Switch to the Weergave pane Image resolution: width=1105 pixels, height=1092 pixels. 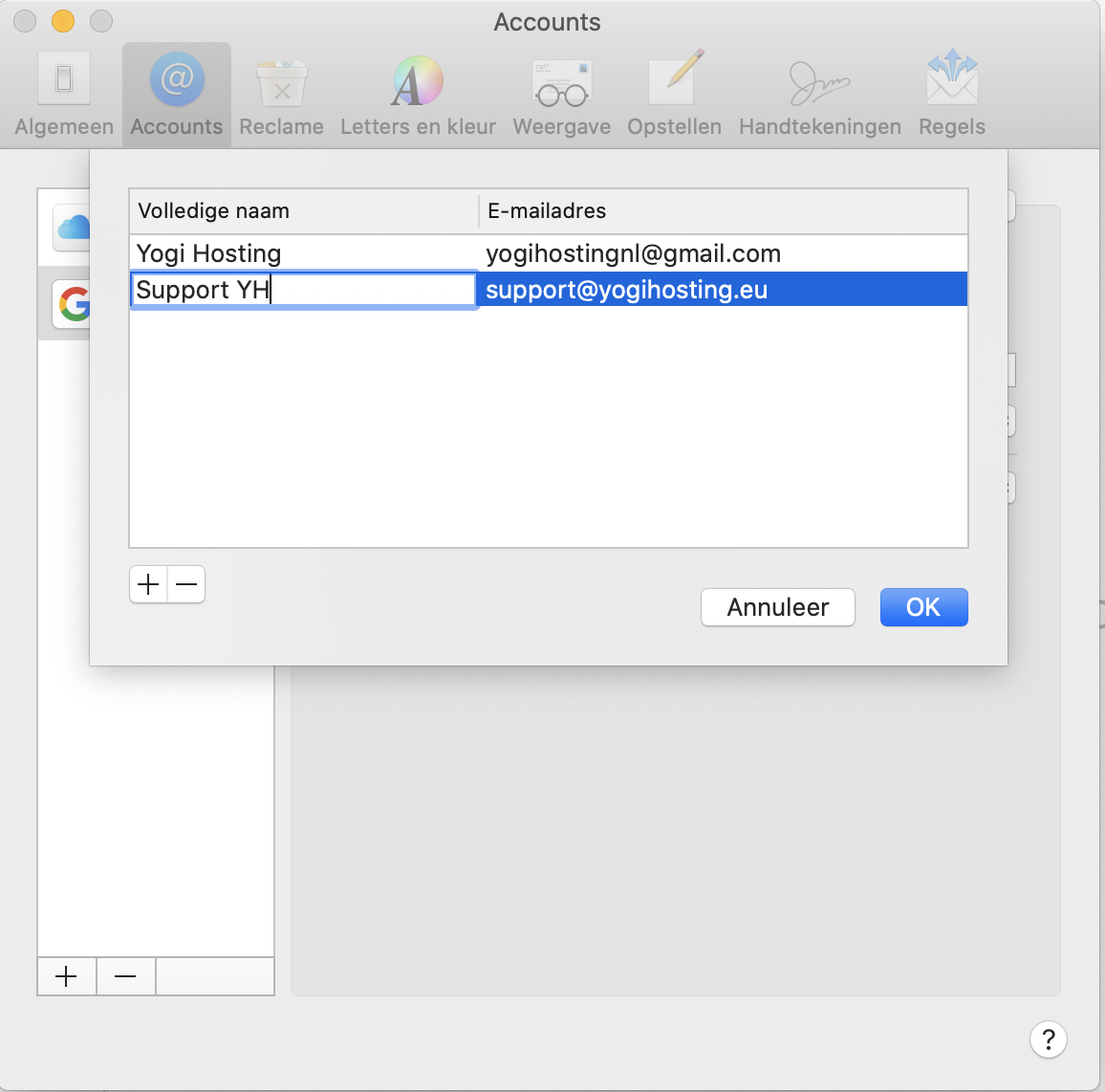point(562,96)
